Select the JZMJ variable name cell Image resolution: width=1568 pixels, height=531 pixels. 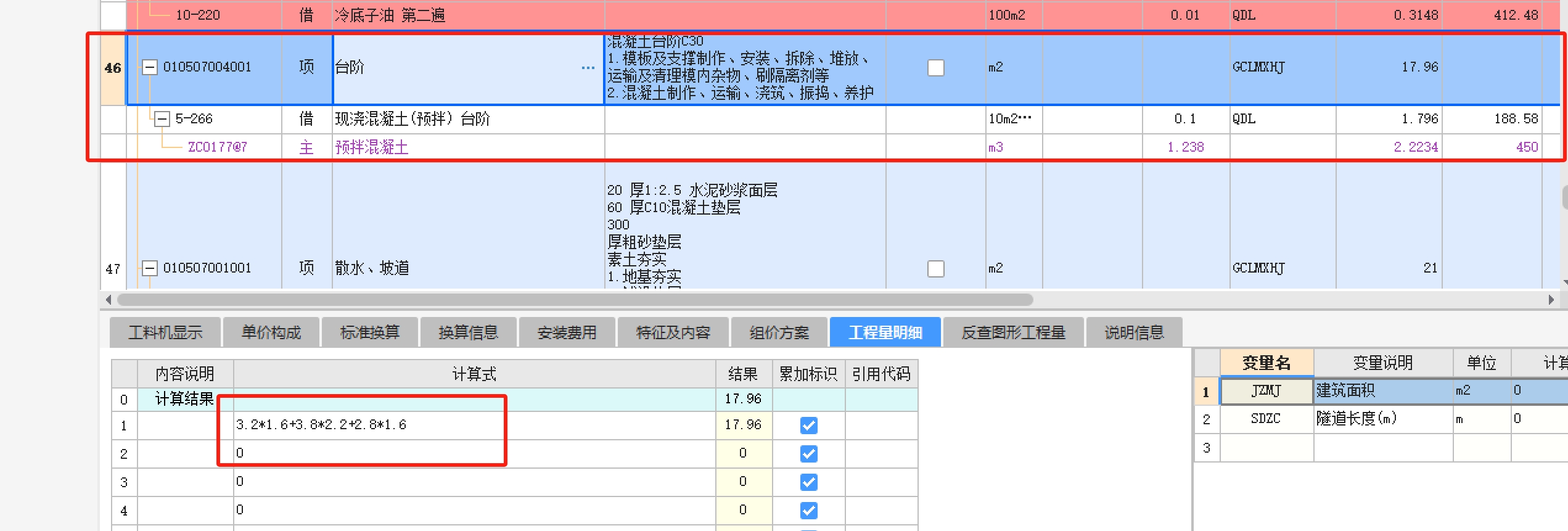(x=1266, y=390)
